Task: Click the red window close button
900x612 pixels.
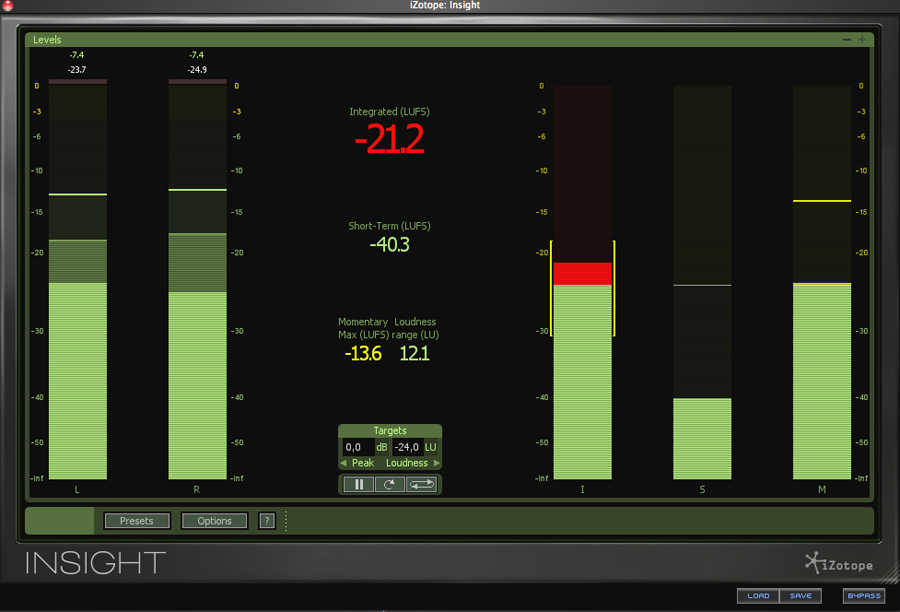Action: point(8,6)
